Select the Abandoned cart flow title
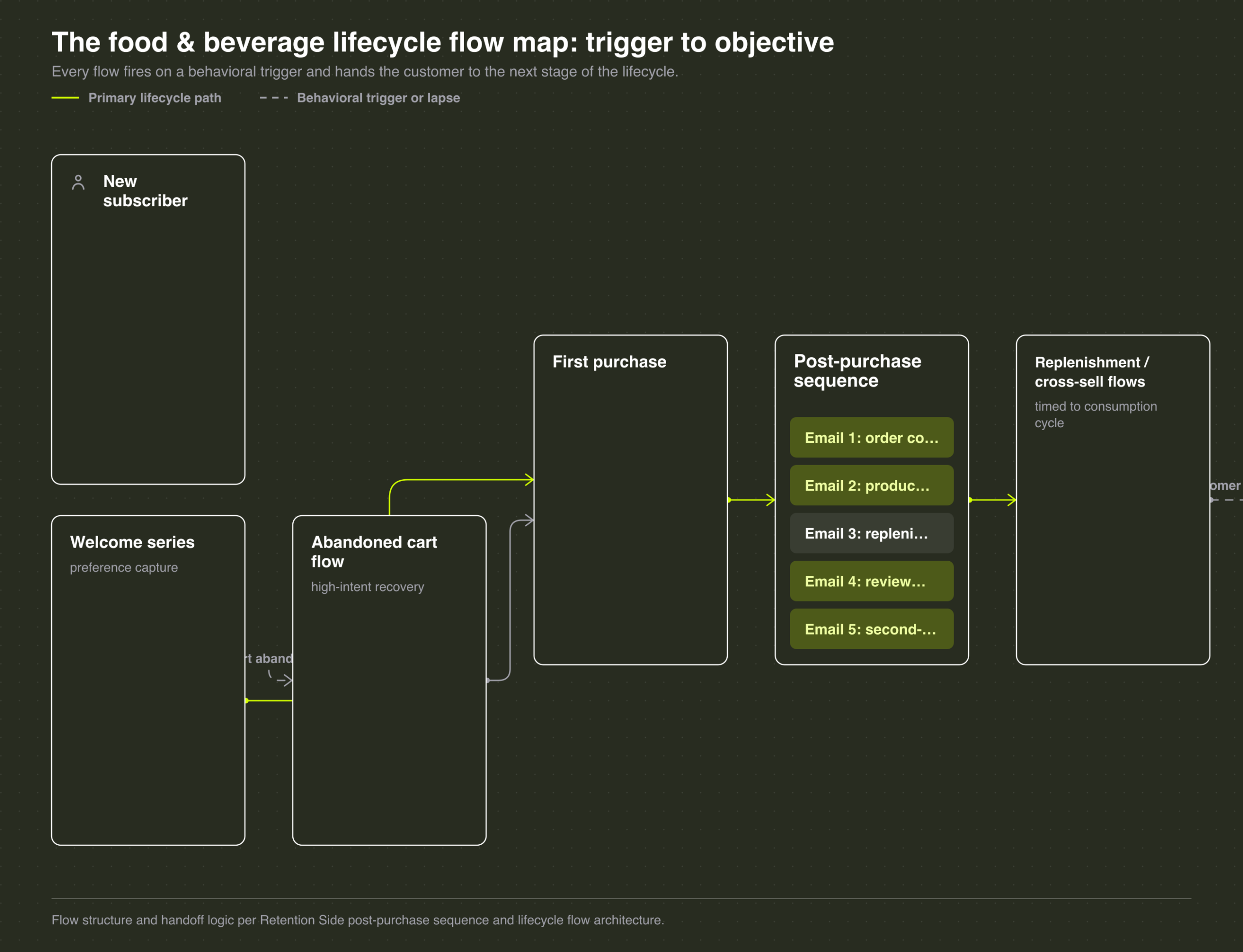The image size is (1243, 952). click(x=374, y=551)
